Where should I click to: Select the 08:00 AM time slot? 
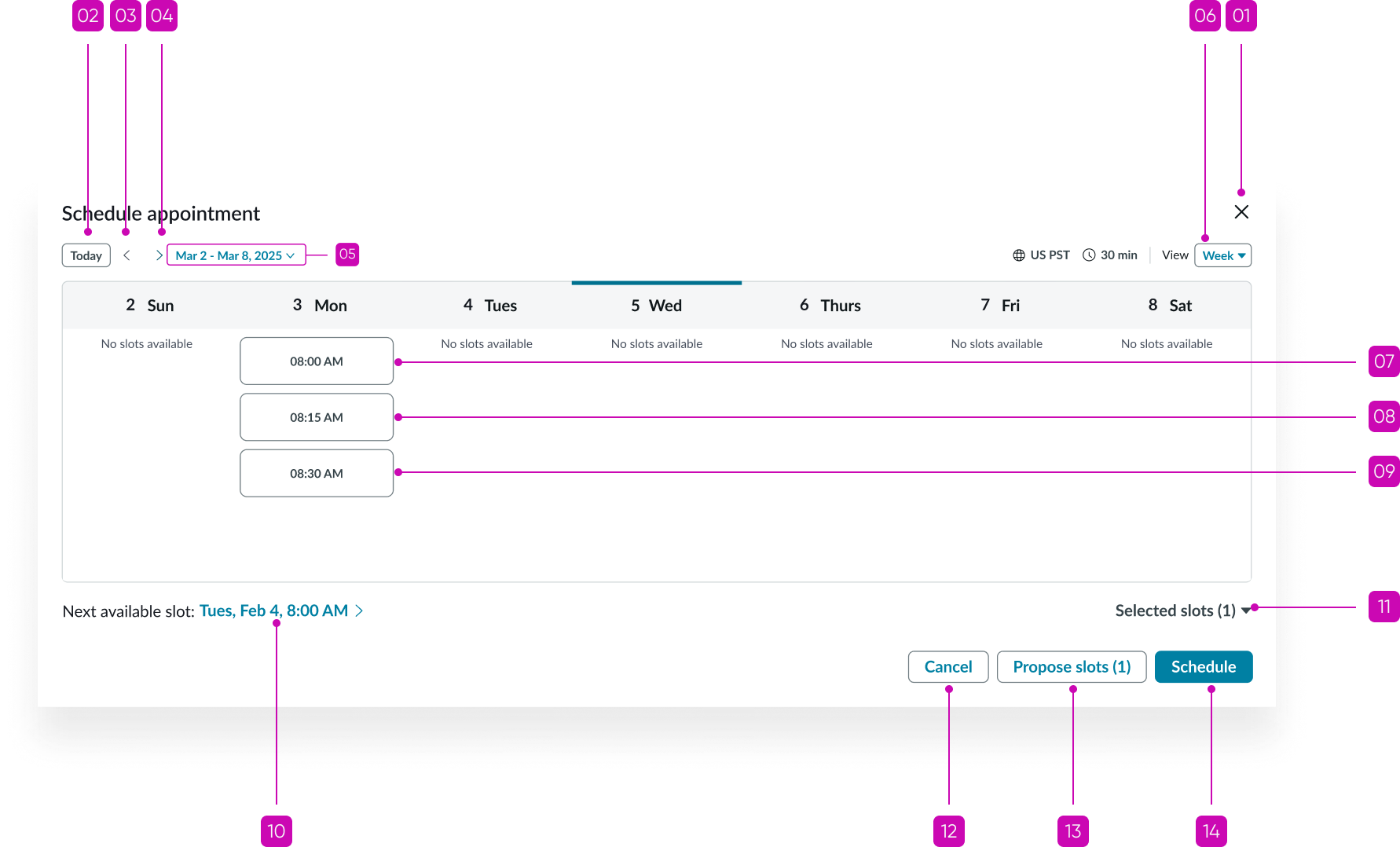tap(316, 361)
